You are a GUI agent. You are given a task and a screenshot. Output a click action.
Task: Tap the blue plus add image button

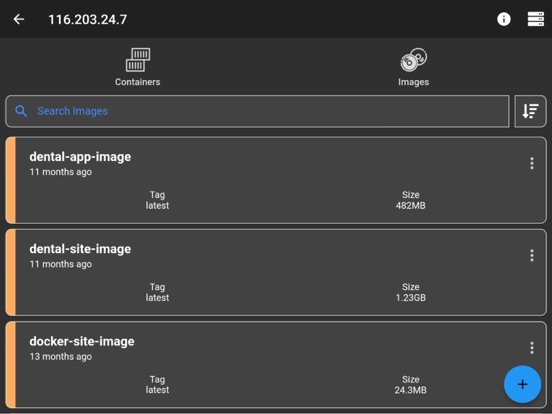[x=522, y=384]
